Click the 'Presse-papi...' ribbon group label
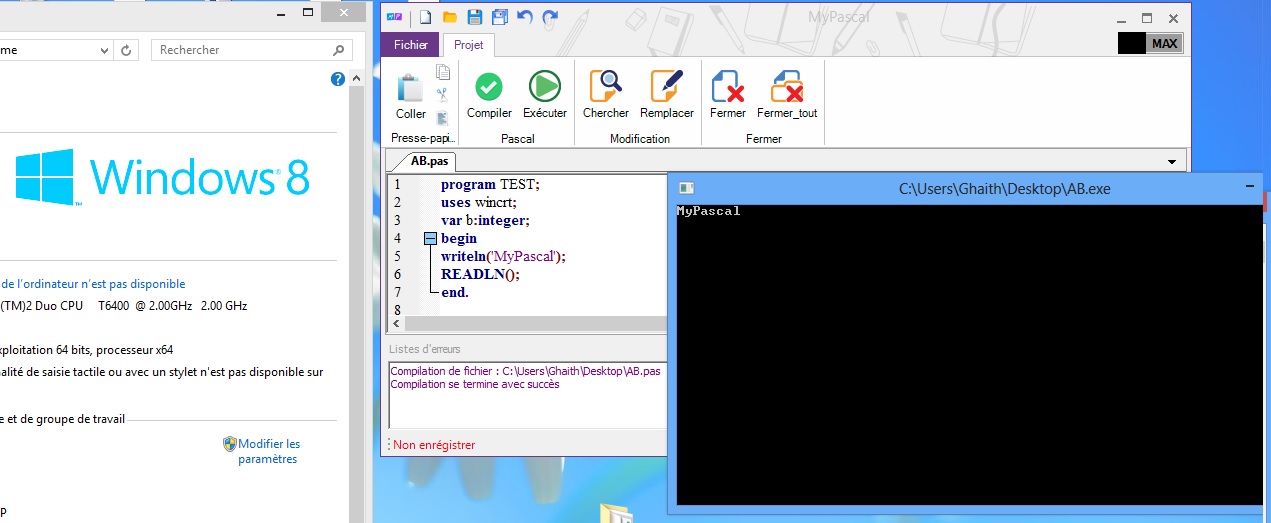Image resolution: width=1271 pixels, height=523 pixels. click(x=424, y=139)
